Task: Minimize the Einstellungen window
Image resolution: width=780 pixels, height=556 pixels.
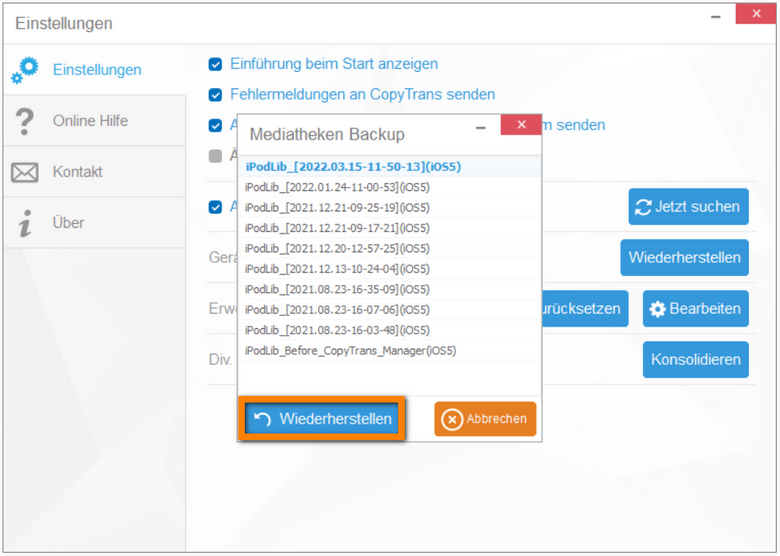Action: click(715, 17)
